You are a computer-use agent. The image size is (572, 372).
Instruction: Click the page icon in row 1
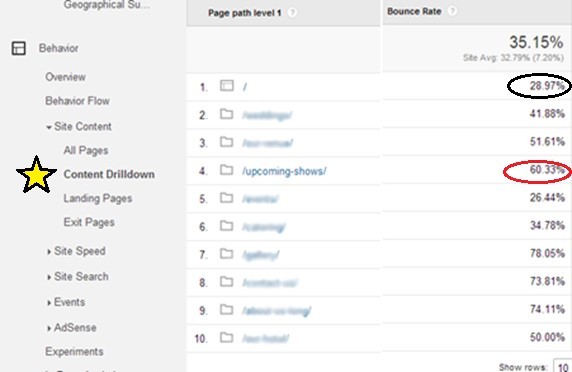click(227, 86)
